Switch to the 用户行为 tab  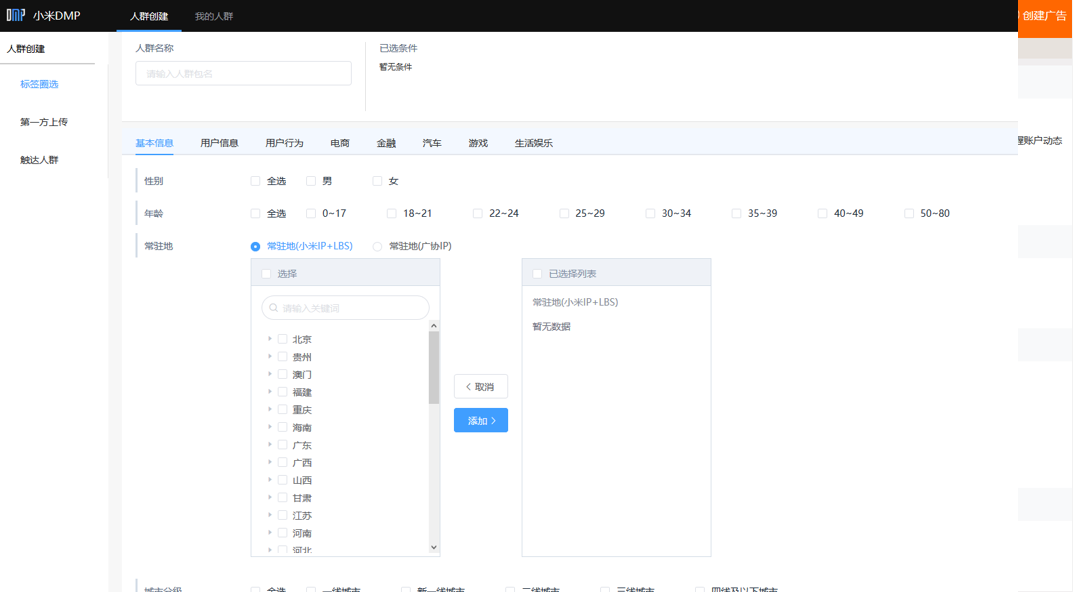(287, 142)
